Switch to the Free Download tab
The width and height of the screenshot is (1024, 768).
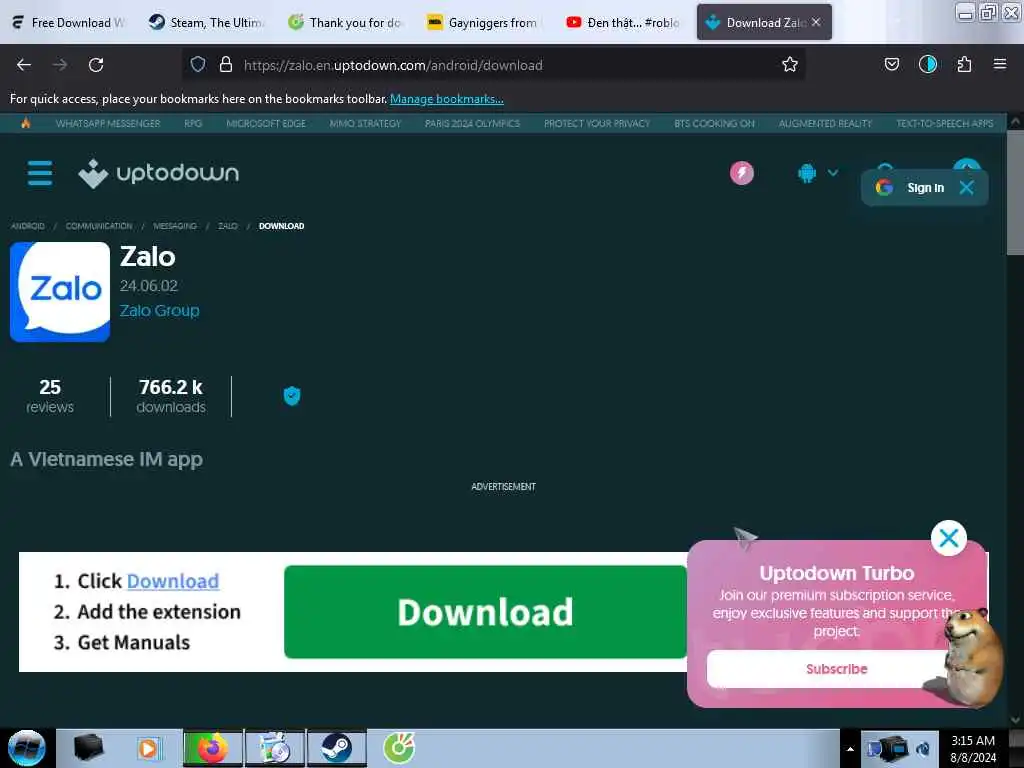click(69, 22)
